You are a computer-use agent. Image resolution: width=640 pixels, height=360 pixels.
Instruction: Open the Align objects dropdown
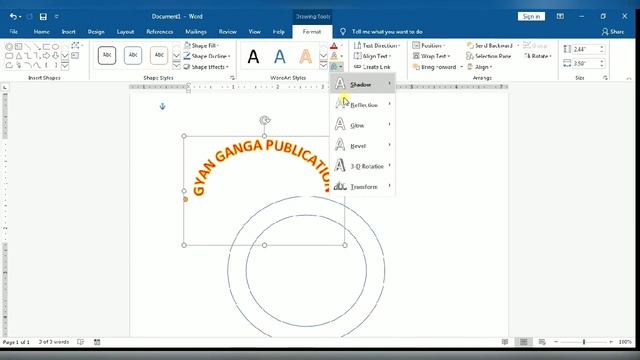coord(480,67)
